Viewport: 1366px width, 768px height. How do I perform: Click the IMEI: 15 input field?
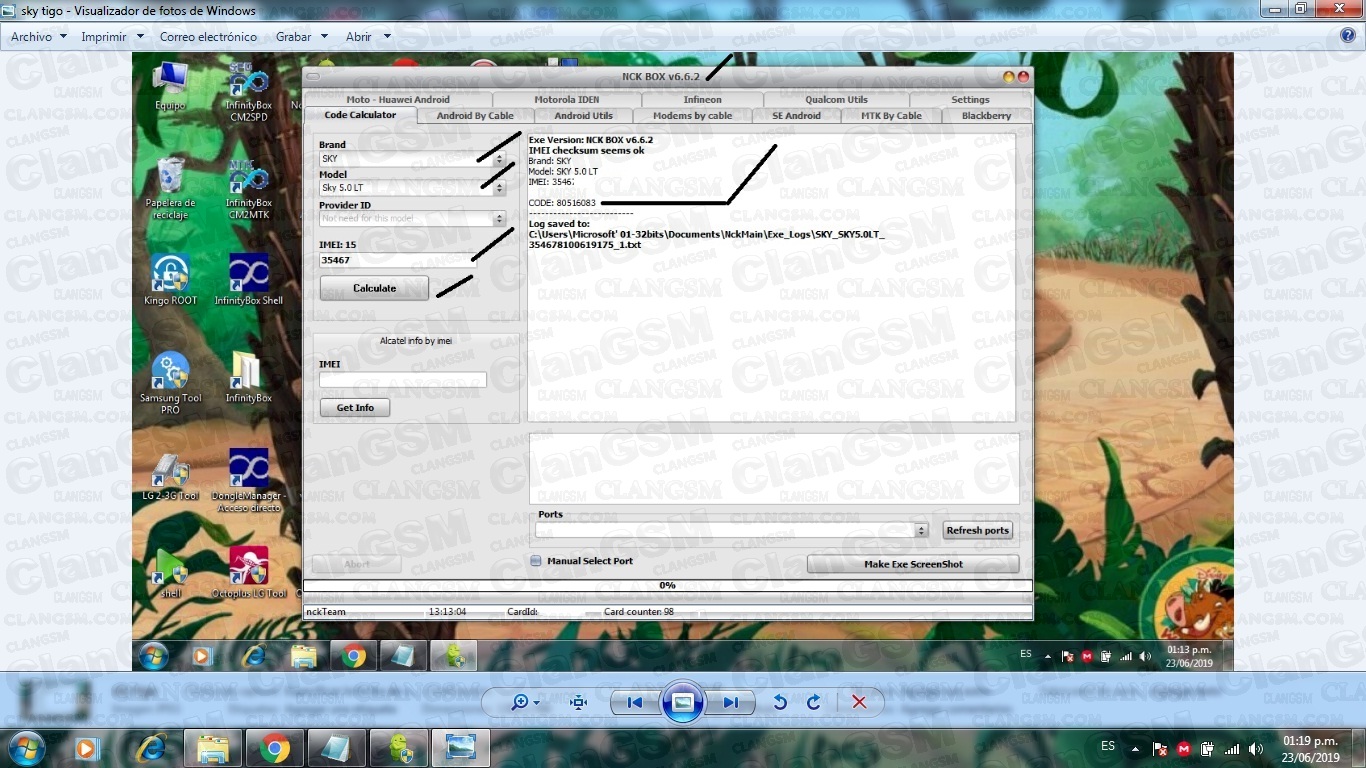point(398,260)
